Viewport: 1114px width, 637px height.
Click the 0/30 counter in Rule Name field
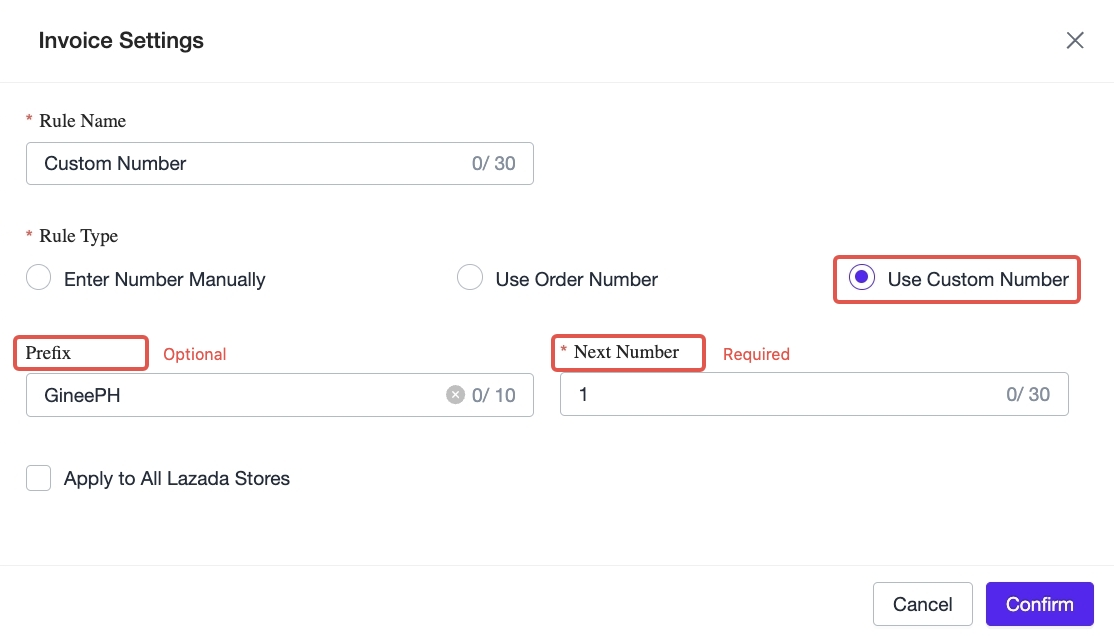494,163
